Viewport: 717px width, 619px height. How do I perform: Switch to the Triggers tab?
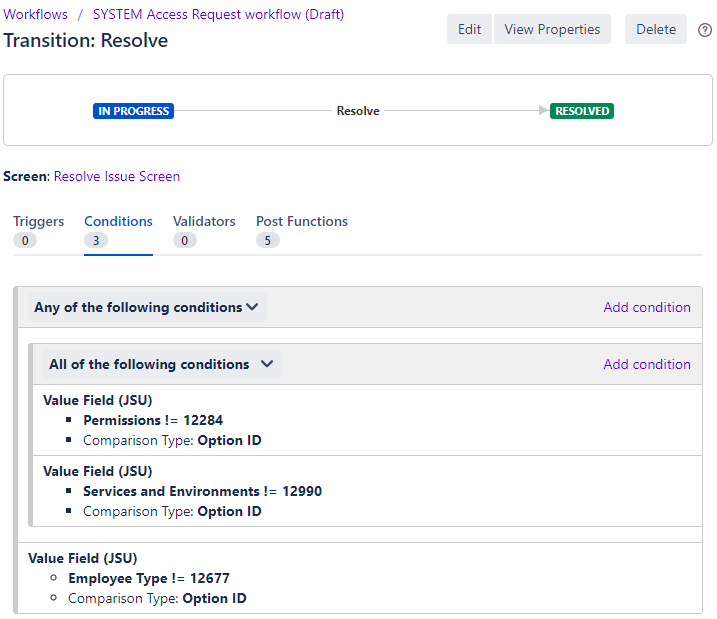click(39, 221)
